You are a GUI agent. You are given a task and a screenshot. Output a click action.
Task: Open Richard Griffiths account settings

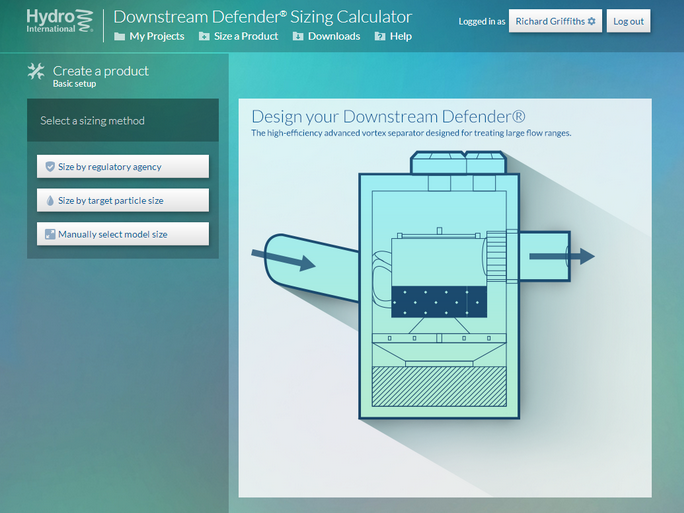(555, 21)
